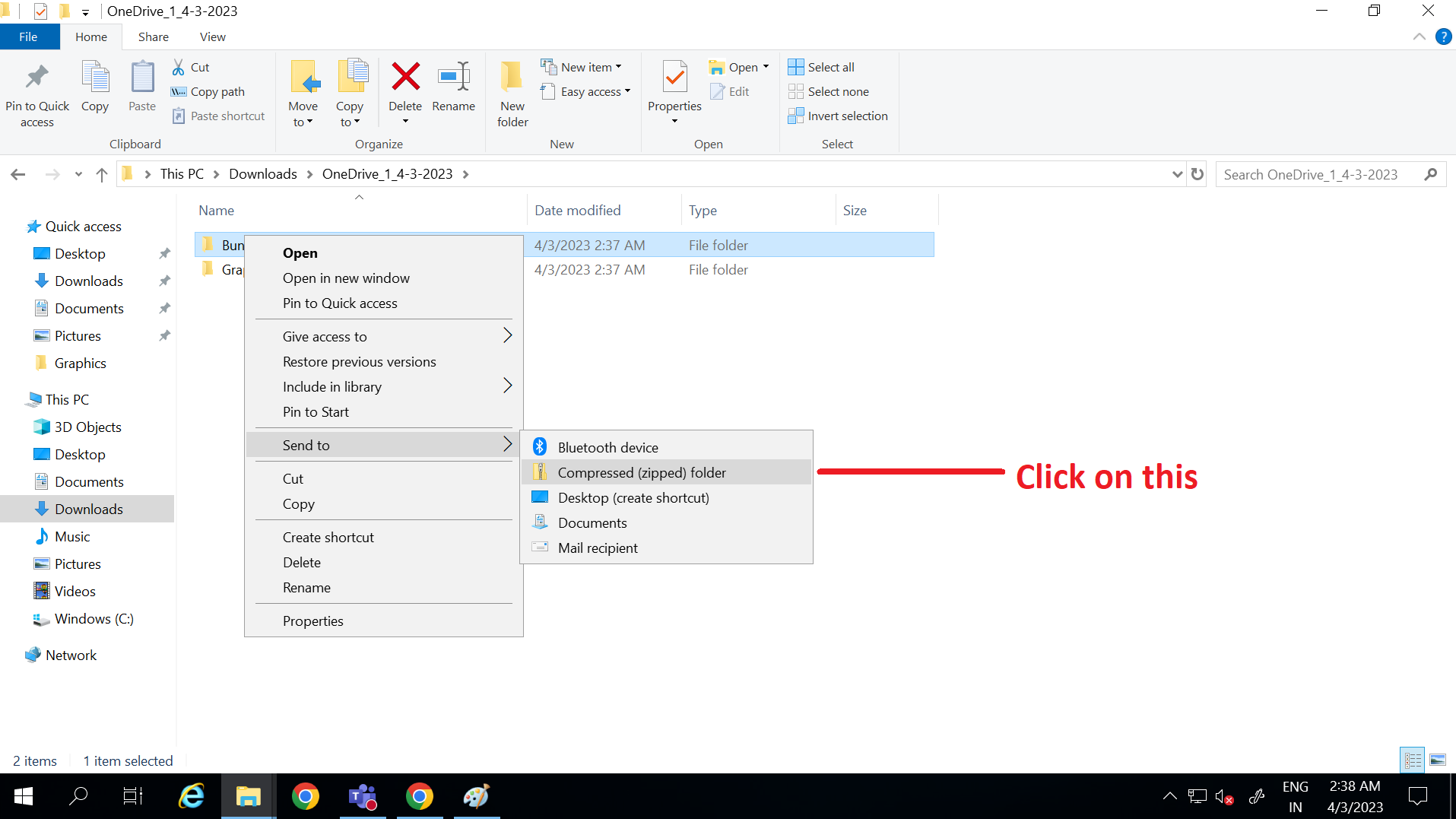Open the File tab
The image size is (1456, 819).
pos(29,37)
